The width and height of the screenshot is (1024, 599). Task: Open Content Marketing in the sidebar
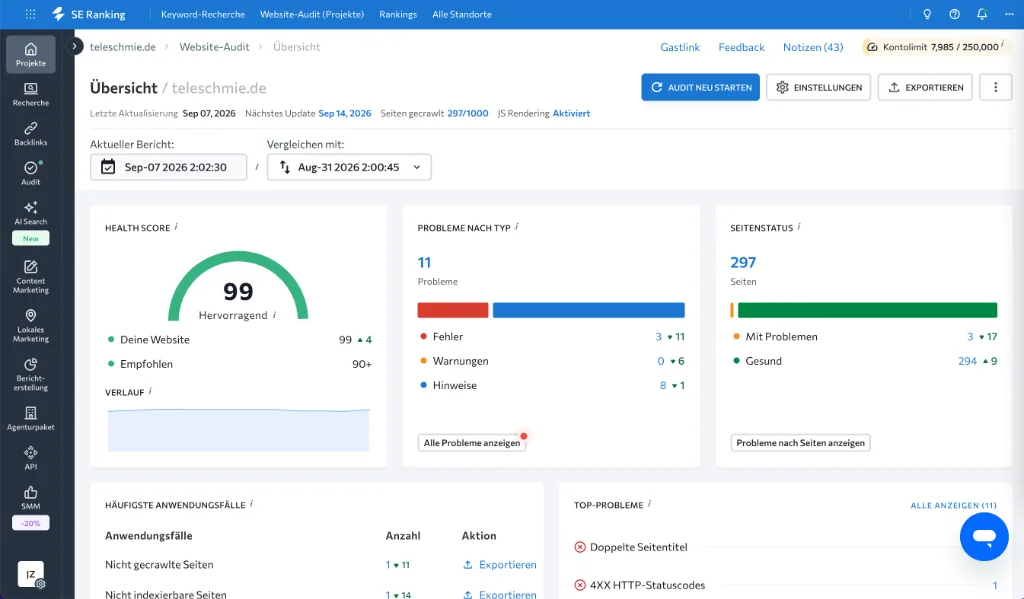(31, 276)
